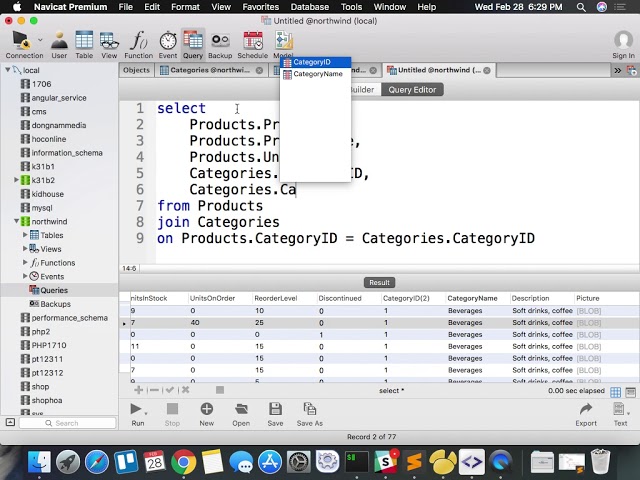Viewport: 640px width, 480px height.
Task: Switch to the Objects tab
Action: click(136, 70)
